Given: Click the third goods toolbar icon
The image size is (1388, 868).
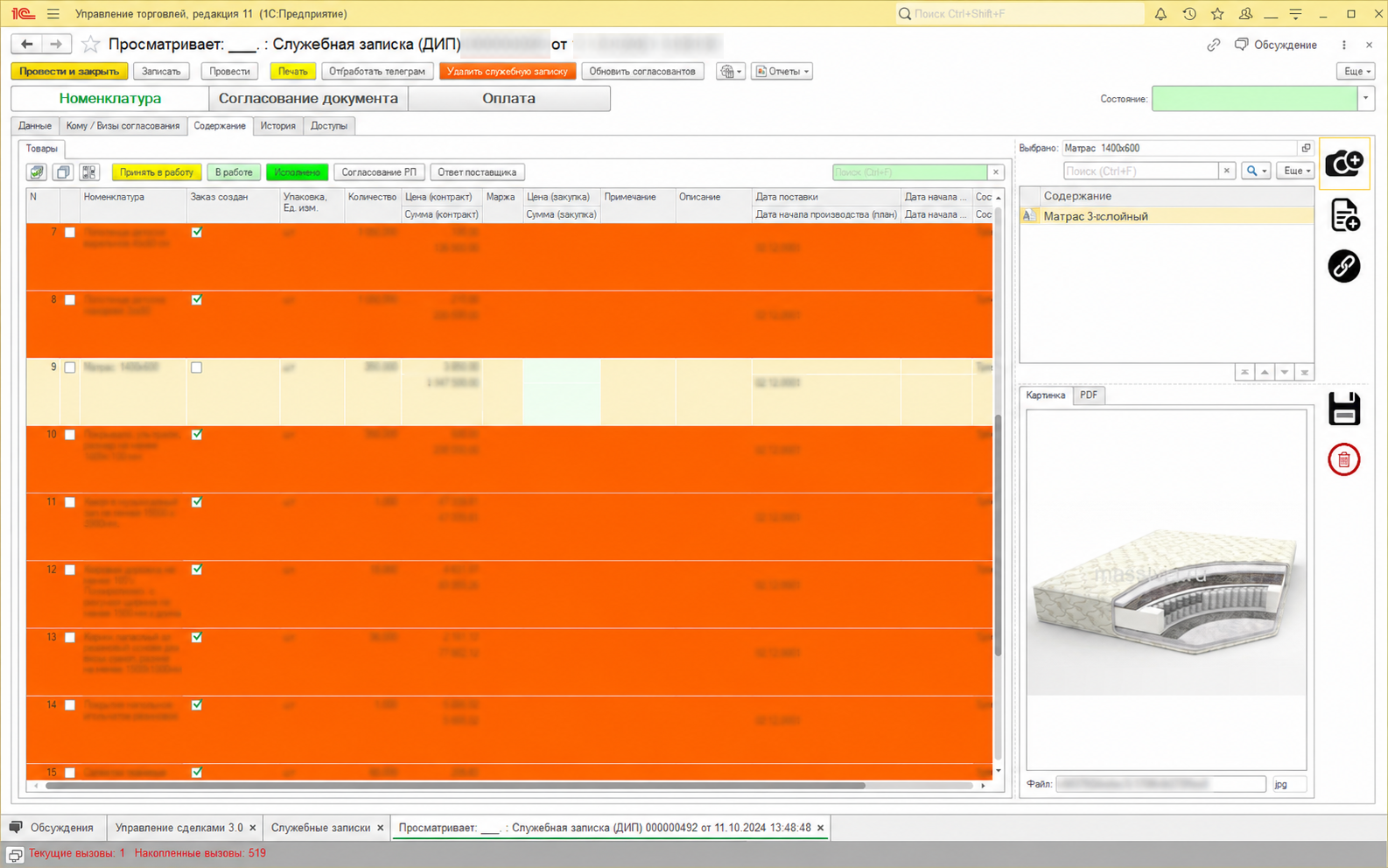Looking at the screenshot, I should pyautogui.click(x=89, y=172).
